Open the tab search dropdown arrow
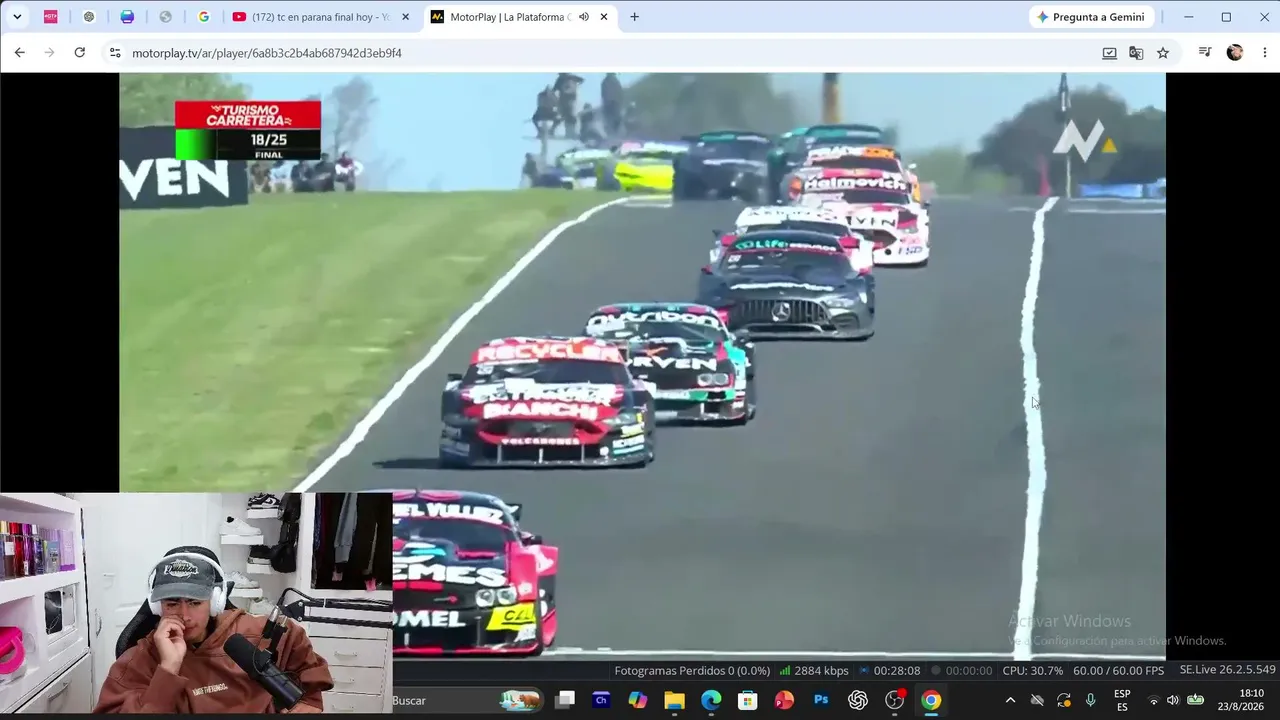Viewport: 1280px width, 720px height. (17, 17)
